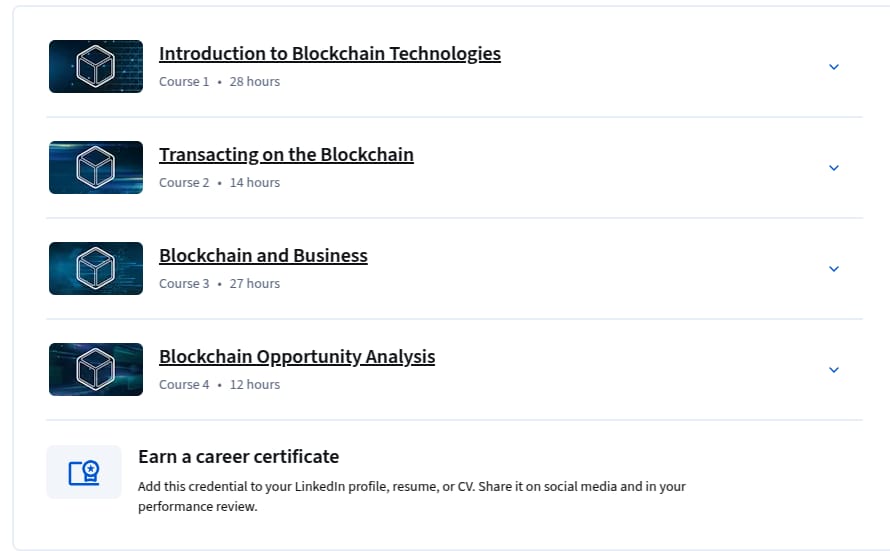The height and width of the screenshot is (551, 890).
Task: Click the Introduction to Blockchain Technologies cube thumbnail
Action: pos(96,66)
